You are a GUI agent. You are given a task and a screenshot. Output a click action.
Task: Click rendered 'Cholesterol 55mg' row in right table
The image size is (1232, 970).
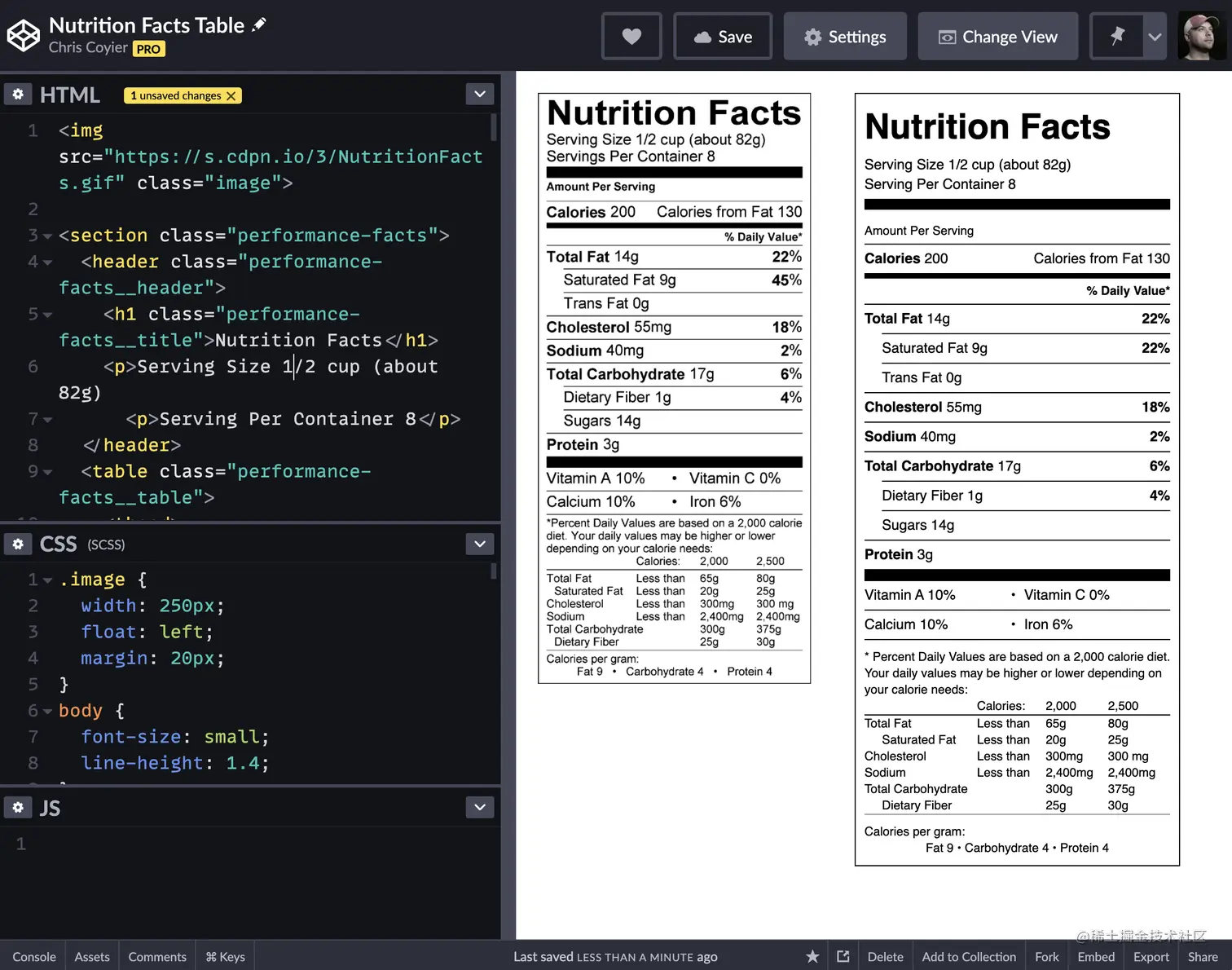click(x=1017, y=407)
